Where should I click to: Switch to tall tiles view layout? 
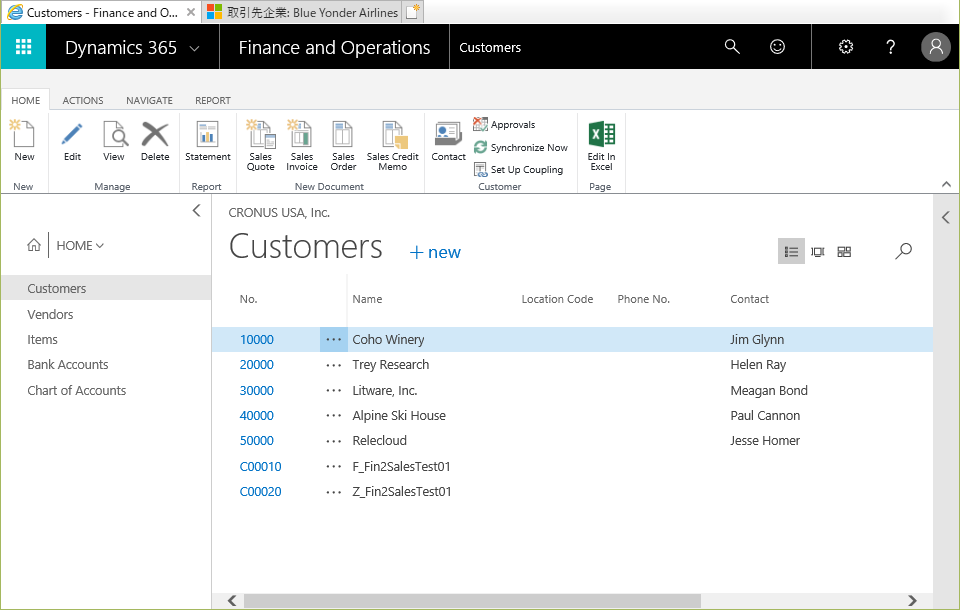pyautogui.click(x=817, y=252)
